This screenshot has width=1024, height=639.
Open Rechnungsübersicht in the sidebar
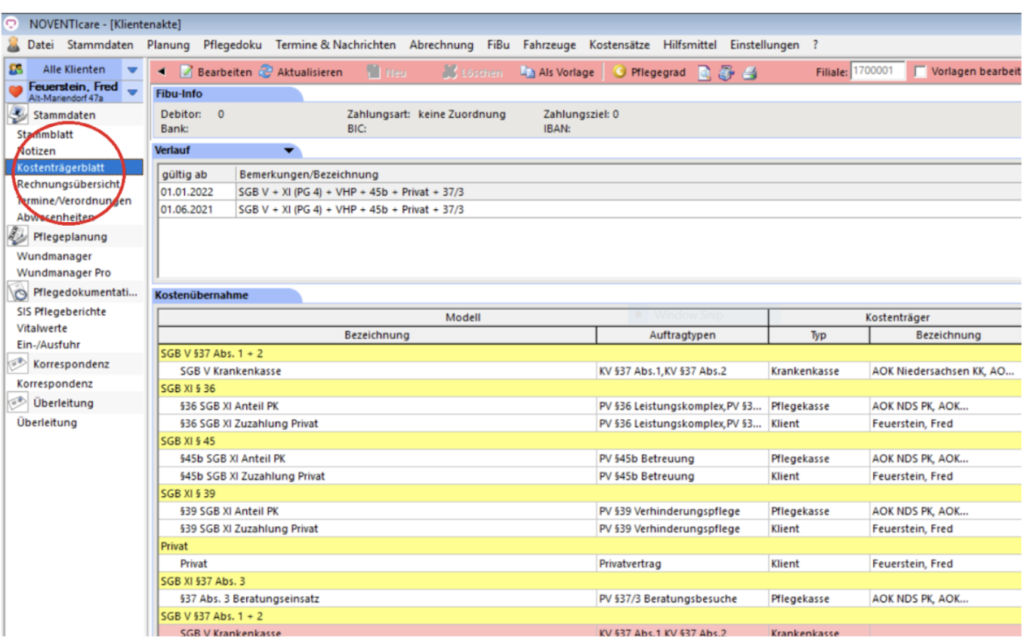coord(68,184)
